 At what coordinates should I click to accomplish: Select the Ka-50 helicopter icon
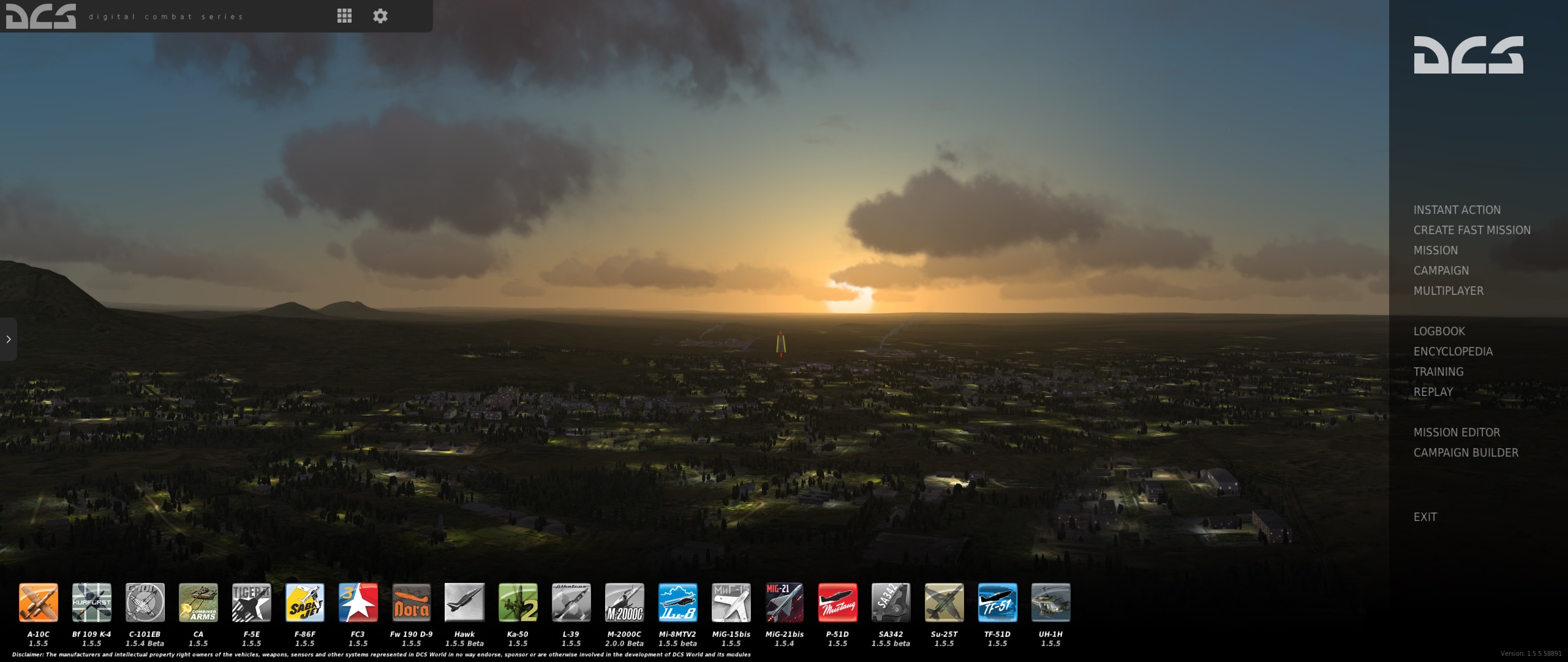[518, 603]
